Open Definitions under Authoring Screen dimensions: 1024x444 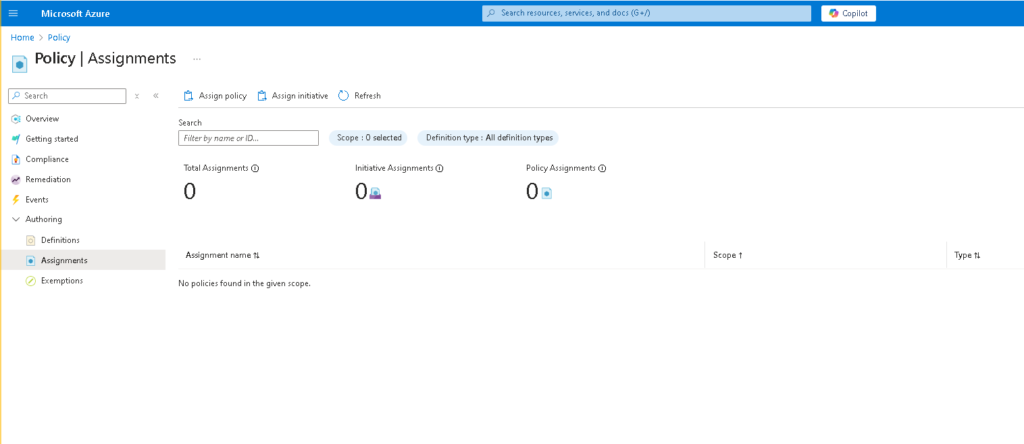pyautogui.click(x=60, y=240)
